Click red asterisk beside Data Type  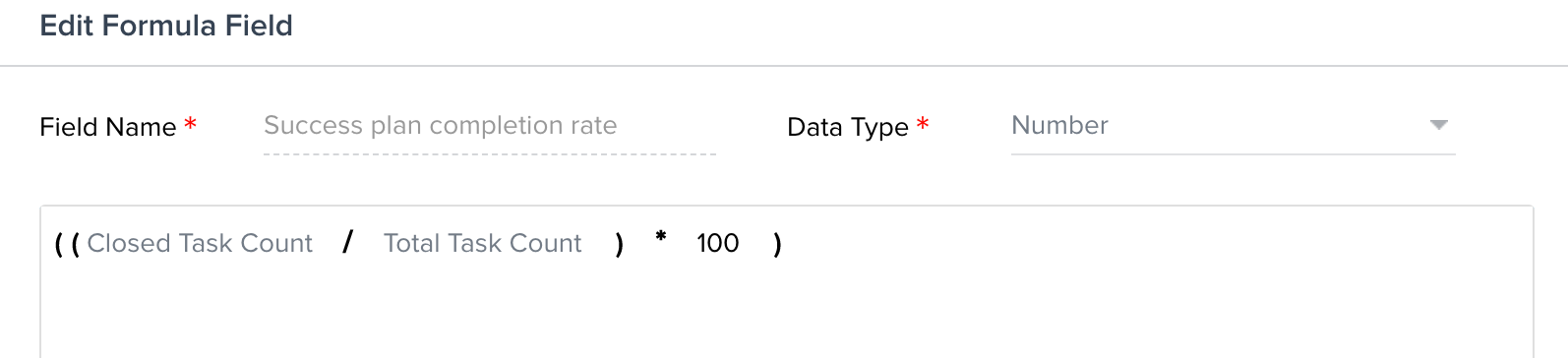click(x=923, y=123)
